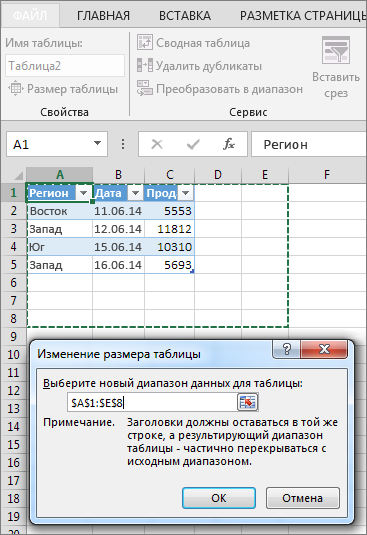Click the select all corner triangle
The image size is (367, 535).
(18, 175)
